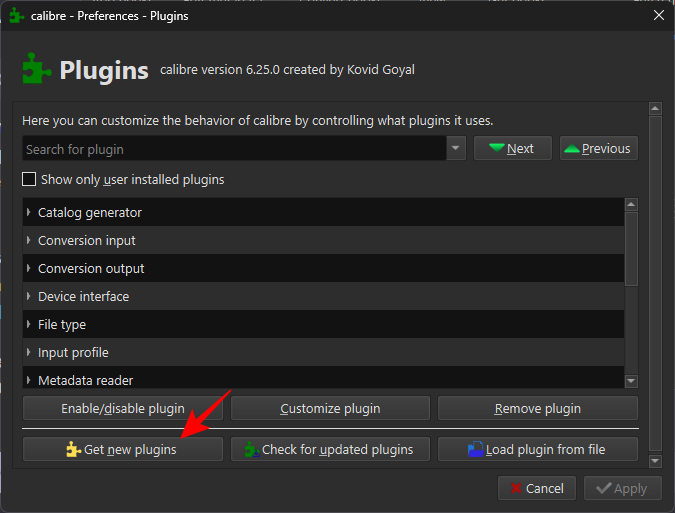
Task: Expand the Device interface category
Action: [x=28, y=296]
